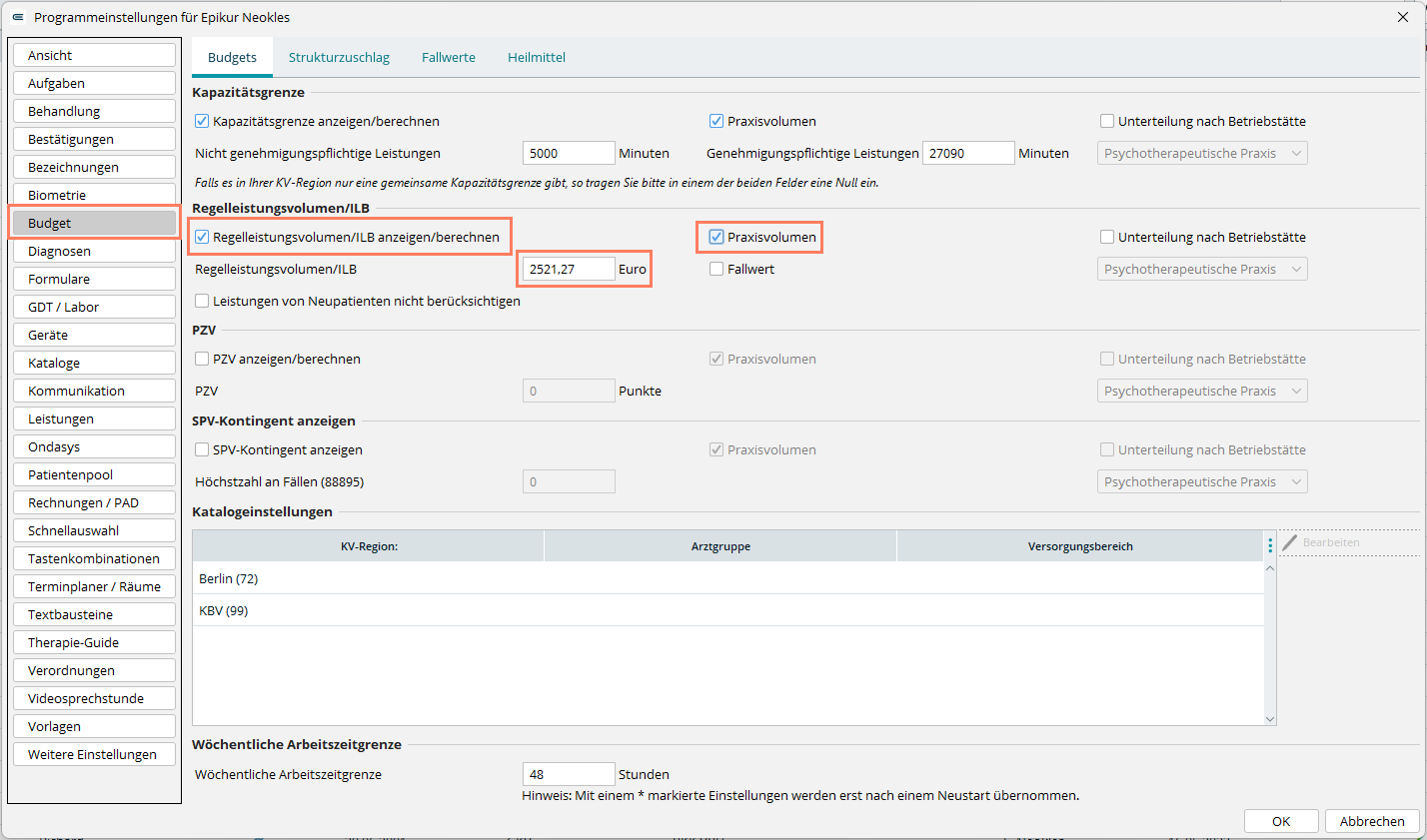Open the Terminplaner / Räume category

pos(95,586)
